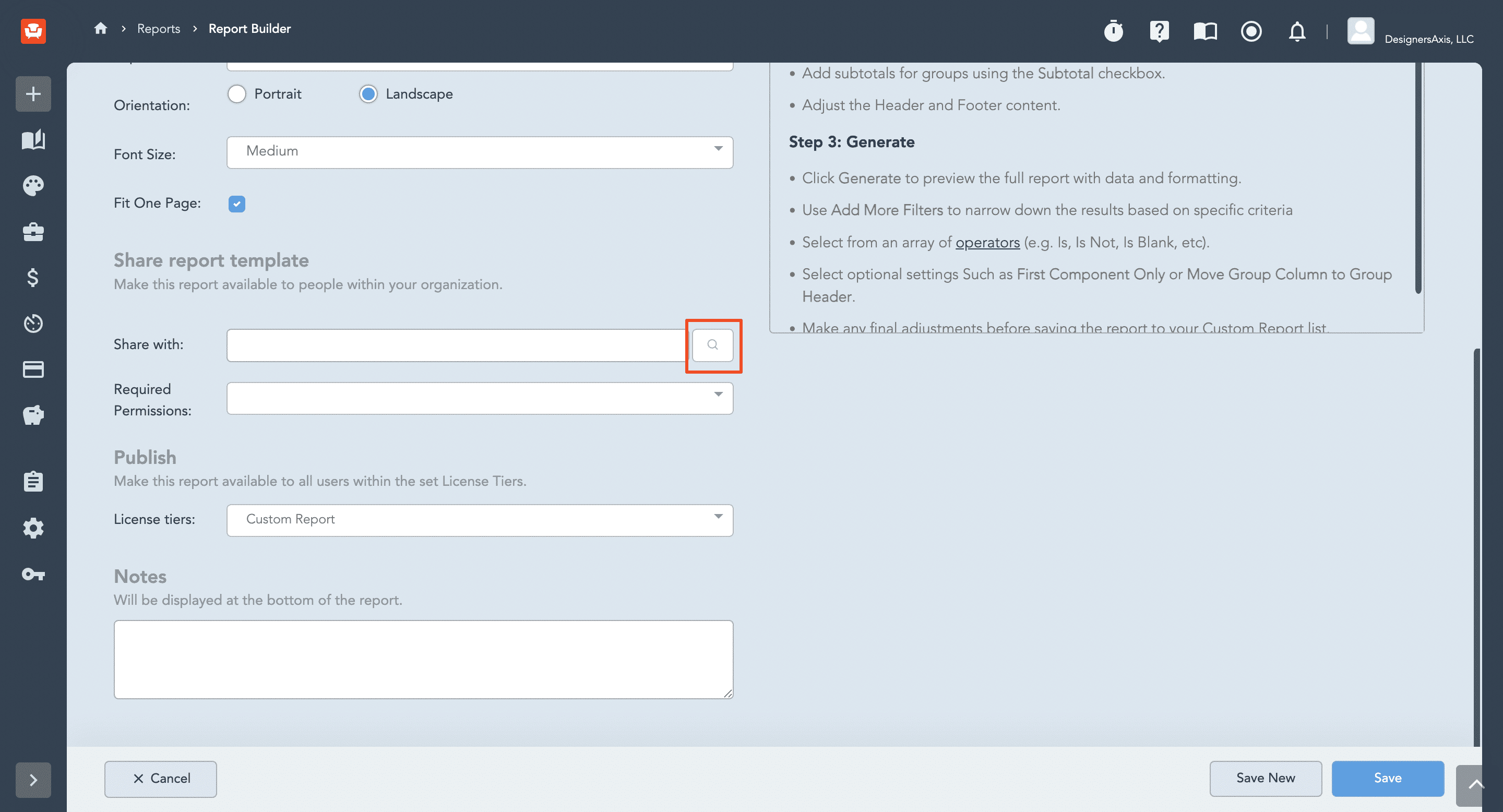Toggle the Fit One Page checkbox

(237, 204)
